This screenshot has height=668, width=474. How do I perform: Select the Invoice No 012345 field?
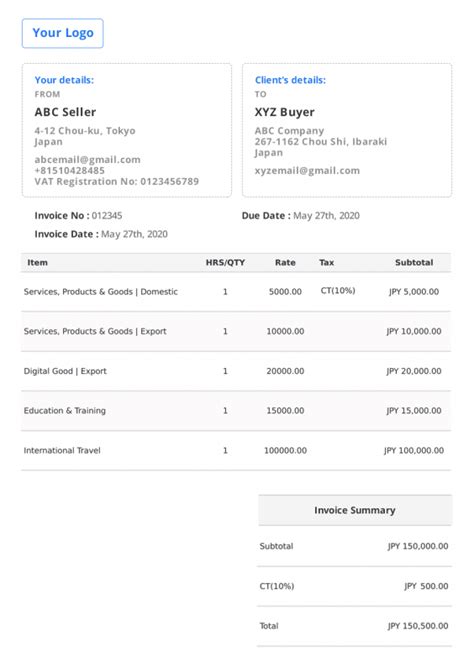(x=78, y=216)
